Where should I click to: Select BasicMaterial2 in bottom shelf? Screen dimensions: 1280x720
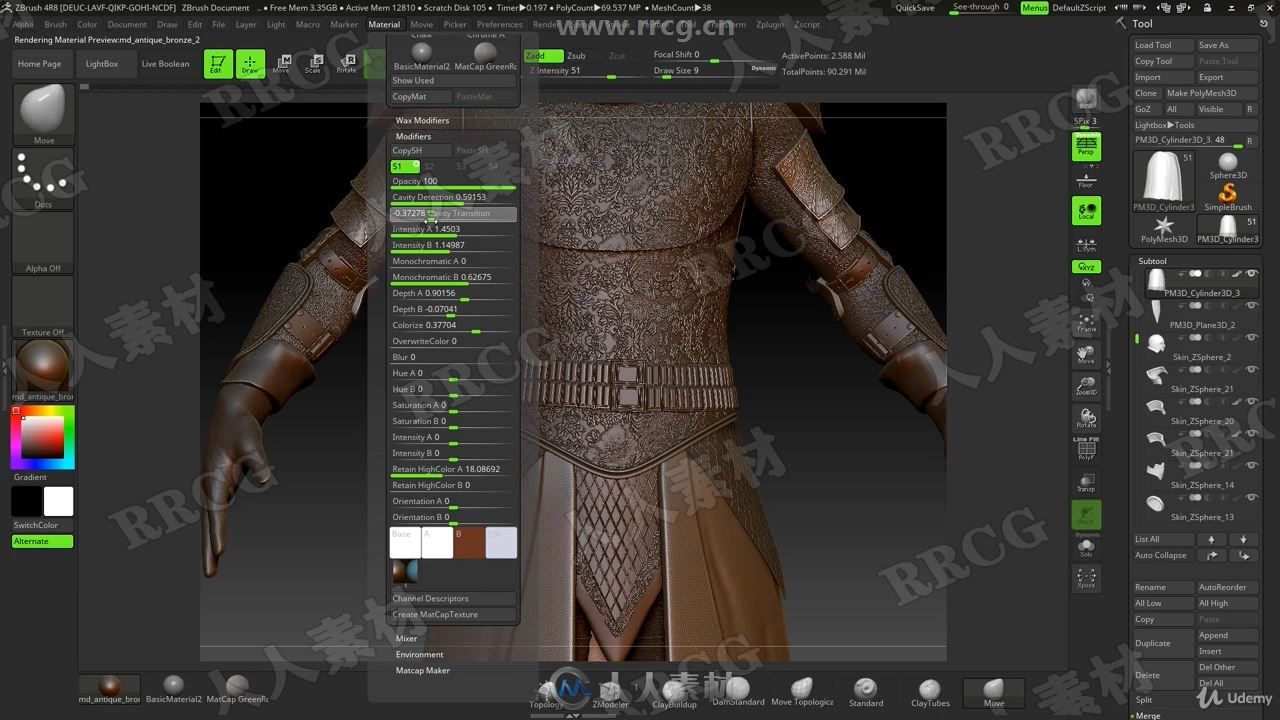174,688
